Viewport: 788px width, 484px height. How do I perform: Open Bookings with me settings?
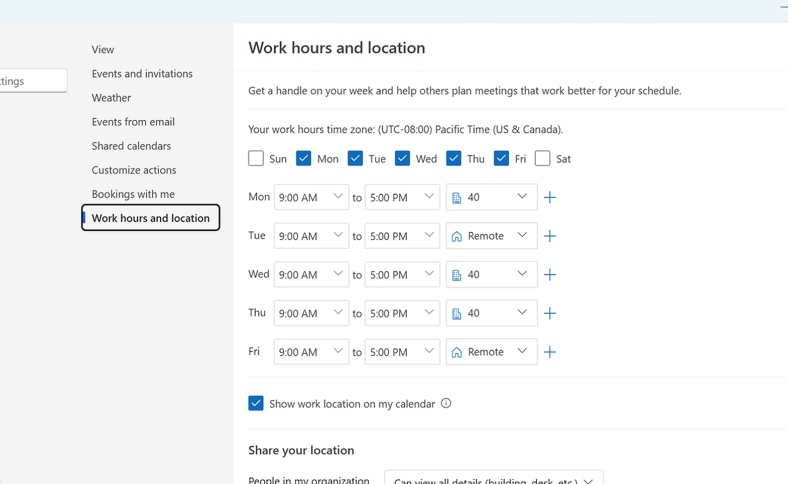click(x=133, y=194)
